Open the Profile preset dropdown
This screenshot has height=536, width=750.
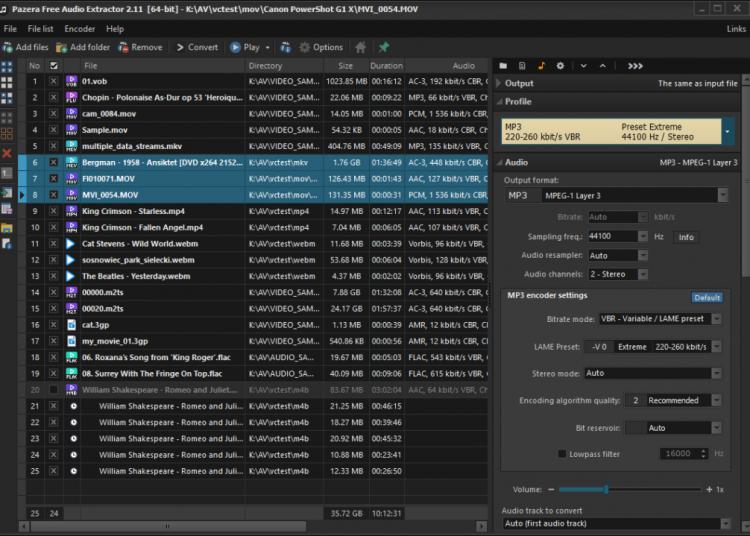[x=727, y=132]
